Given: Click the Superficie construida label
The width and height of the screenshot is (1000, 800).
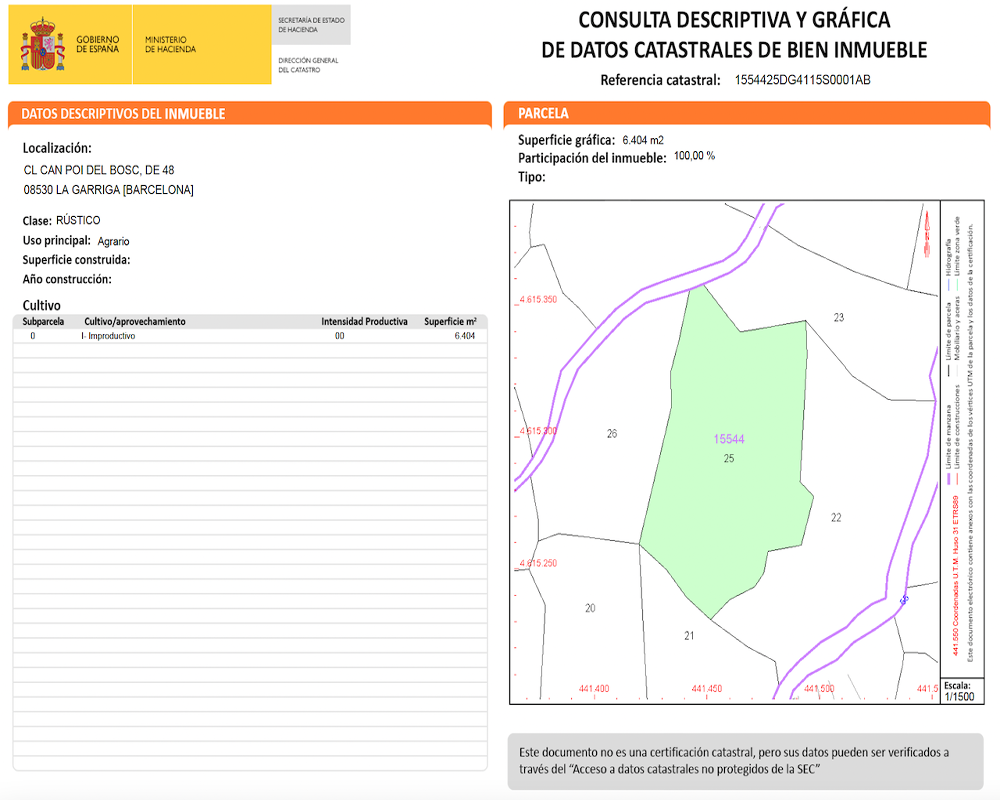Looking at the screenshot, I should coord(76,260).
